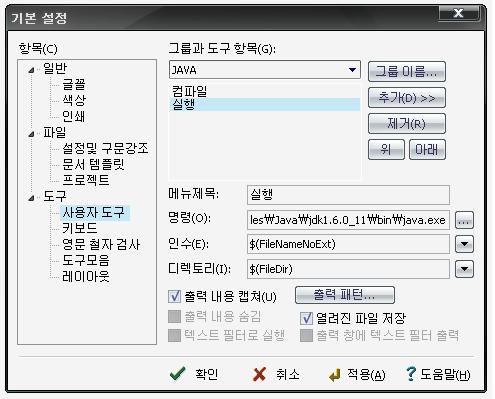The width and height of the screenshot is (495, 399).
Task: Select 실행 in the tool list
Action: pyautogui.click(x=265, y=104)
